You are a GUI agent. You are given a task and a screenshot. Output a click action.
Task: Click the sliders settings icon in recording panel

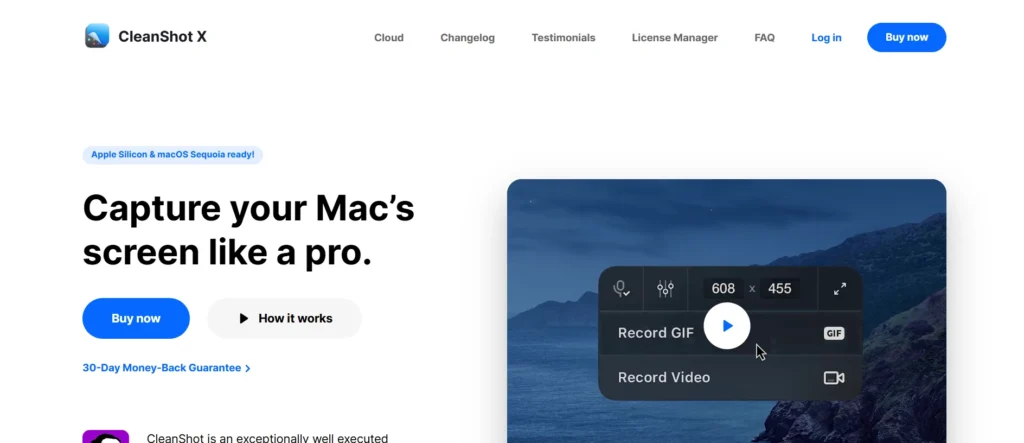click(665, 289)
